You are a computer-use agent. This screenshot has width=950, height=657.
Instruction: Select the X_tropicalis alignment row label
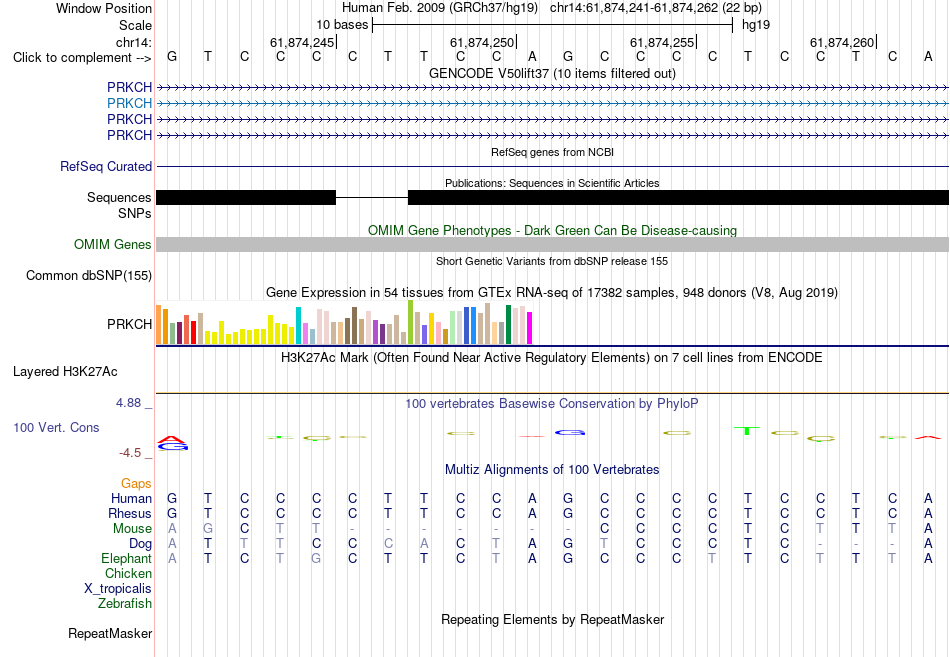(x=118, y=589)
